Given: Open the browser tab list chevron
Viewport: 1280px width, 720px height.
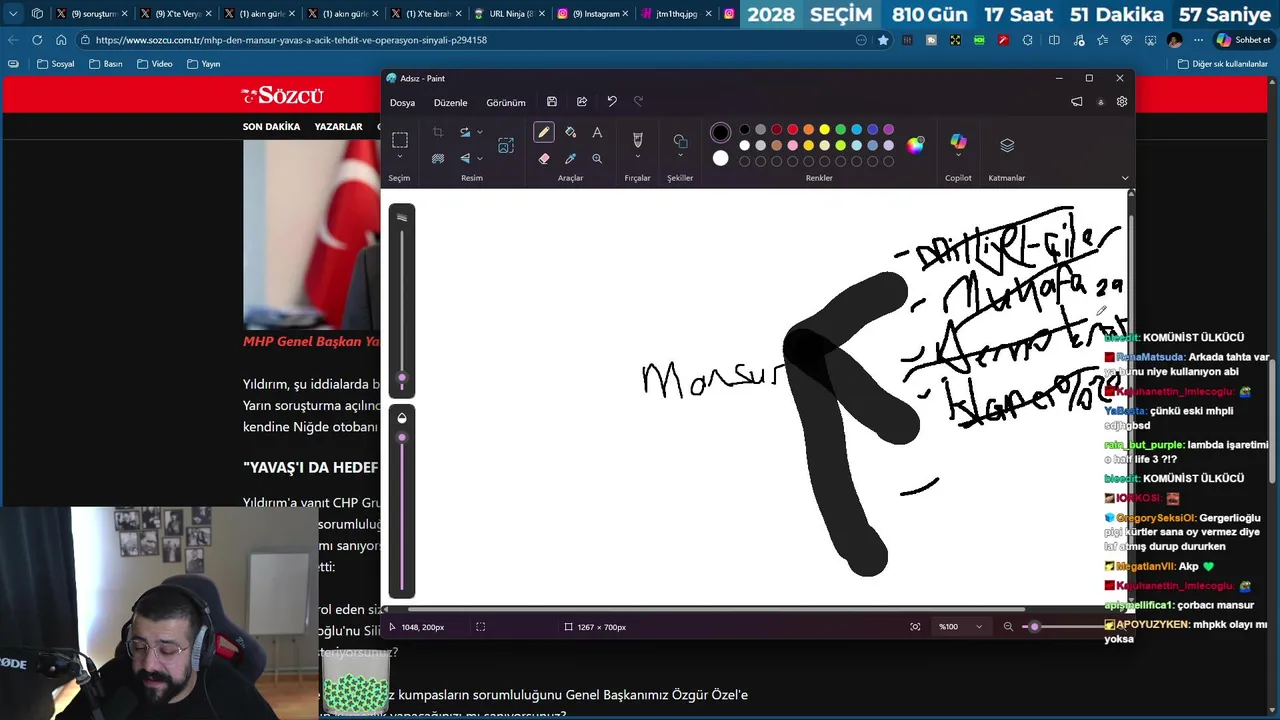Looking at the screenshot, I should [12, 14].
